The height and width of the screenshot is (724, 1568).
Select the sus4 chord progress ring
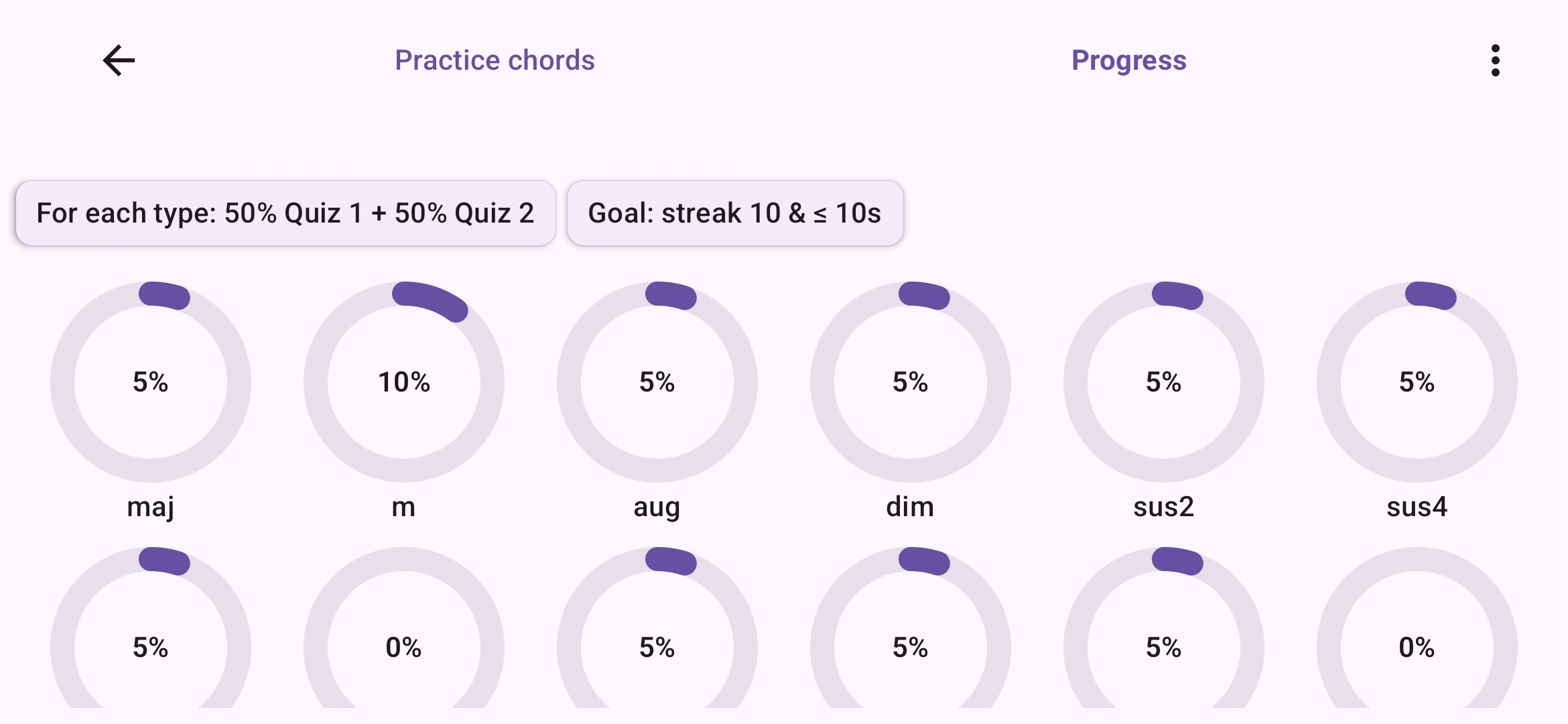click(1415, 381)
